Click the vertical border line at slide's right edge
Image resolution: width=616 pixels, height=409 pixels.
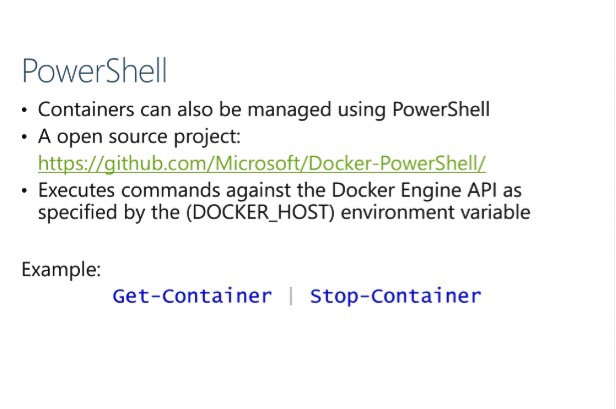click(x=614, y=204)
